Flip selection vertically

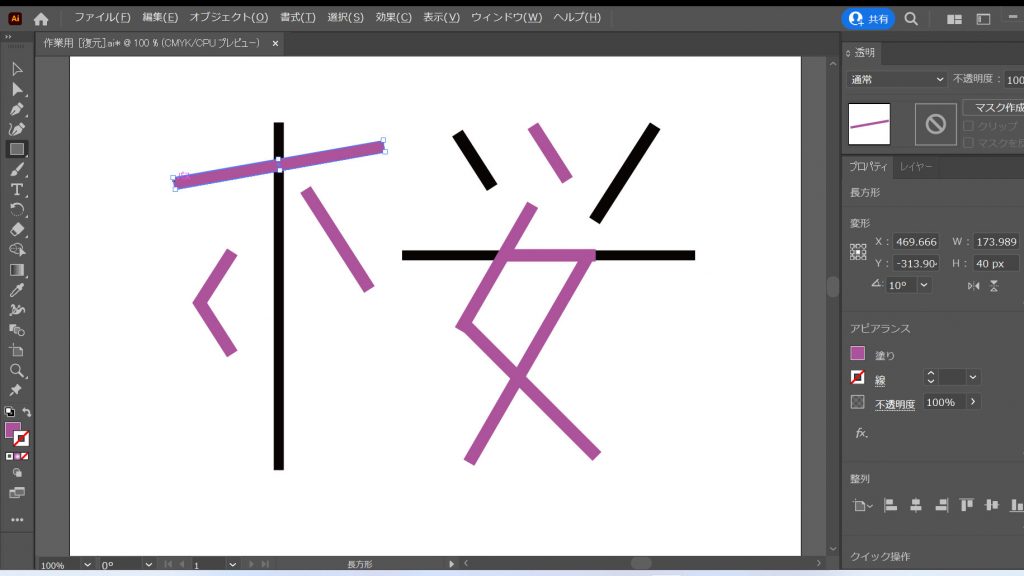pyautogui.click(x=994, y=286)
